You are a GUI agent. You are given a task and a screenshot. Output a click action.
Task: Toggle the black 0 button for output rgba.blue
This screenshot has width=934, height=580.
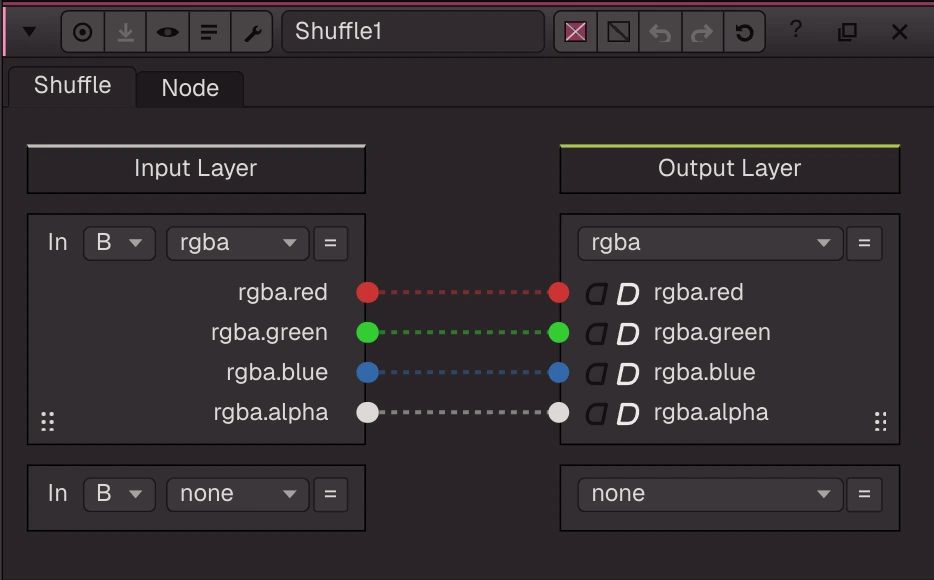[x=596, y=374]
